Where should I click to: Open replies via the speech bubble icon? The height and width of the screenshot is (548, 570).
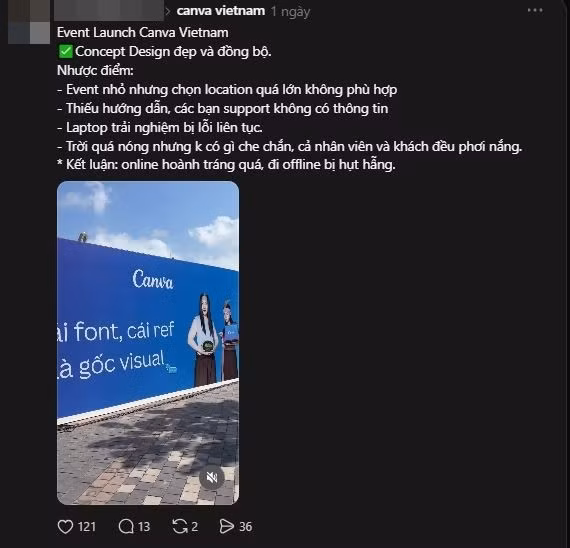(x=126, y=527)
